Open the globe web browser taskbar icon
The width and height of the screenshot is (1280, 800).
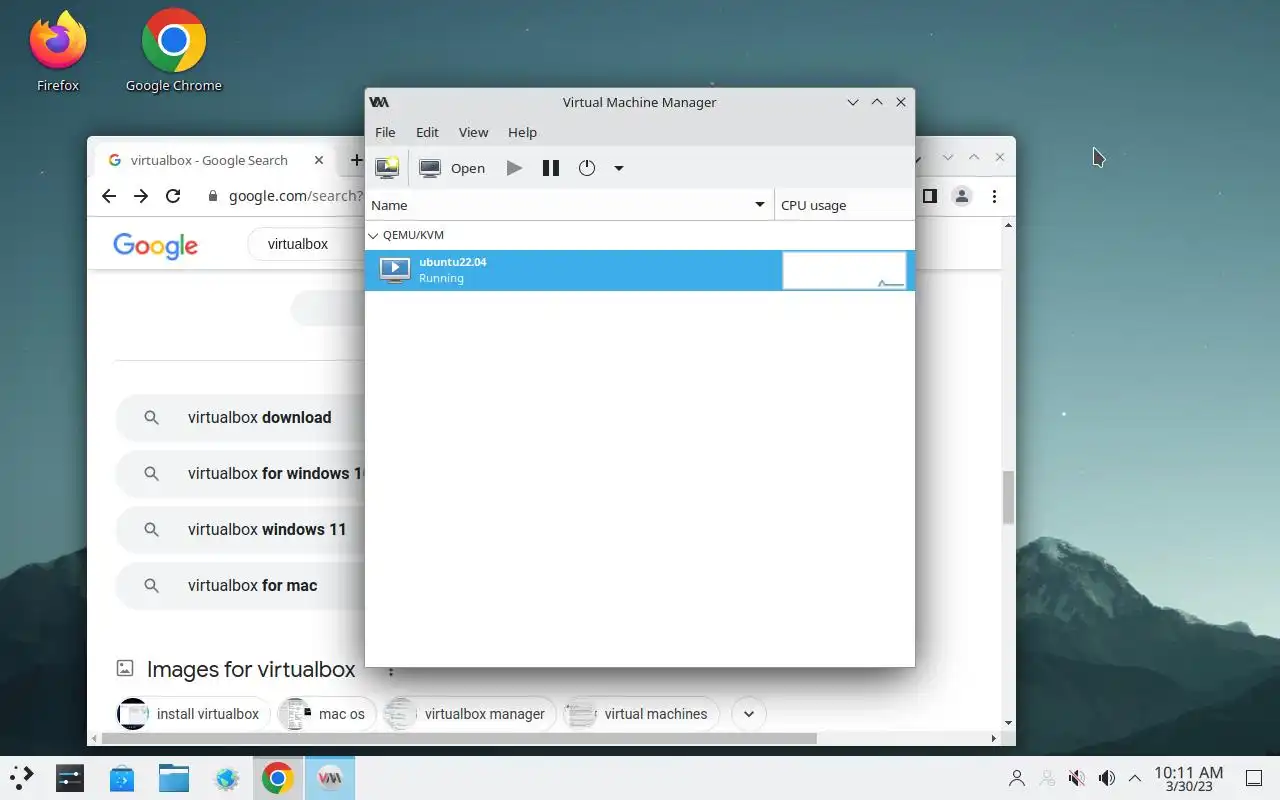[x=226, y=778]
